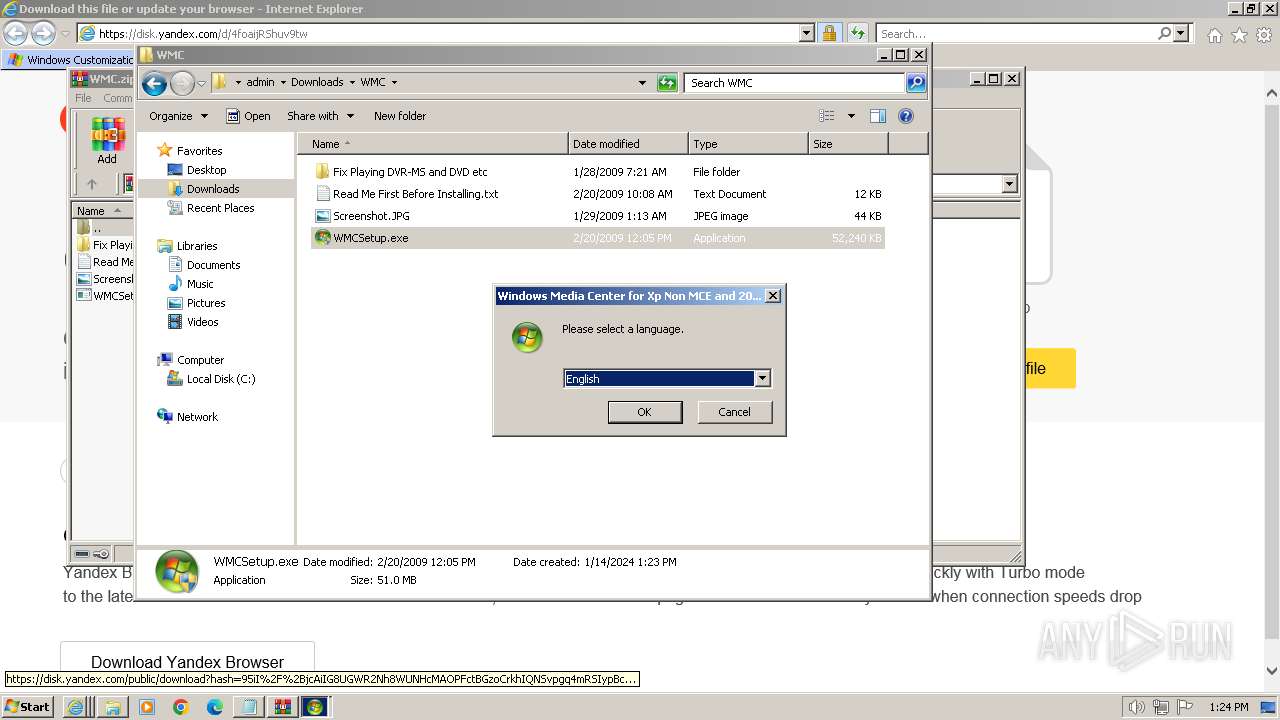Switch to the Windows Customization browser tab

[x=70, y=59]
